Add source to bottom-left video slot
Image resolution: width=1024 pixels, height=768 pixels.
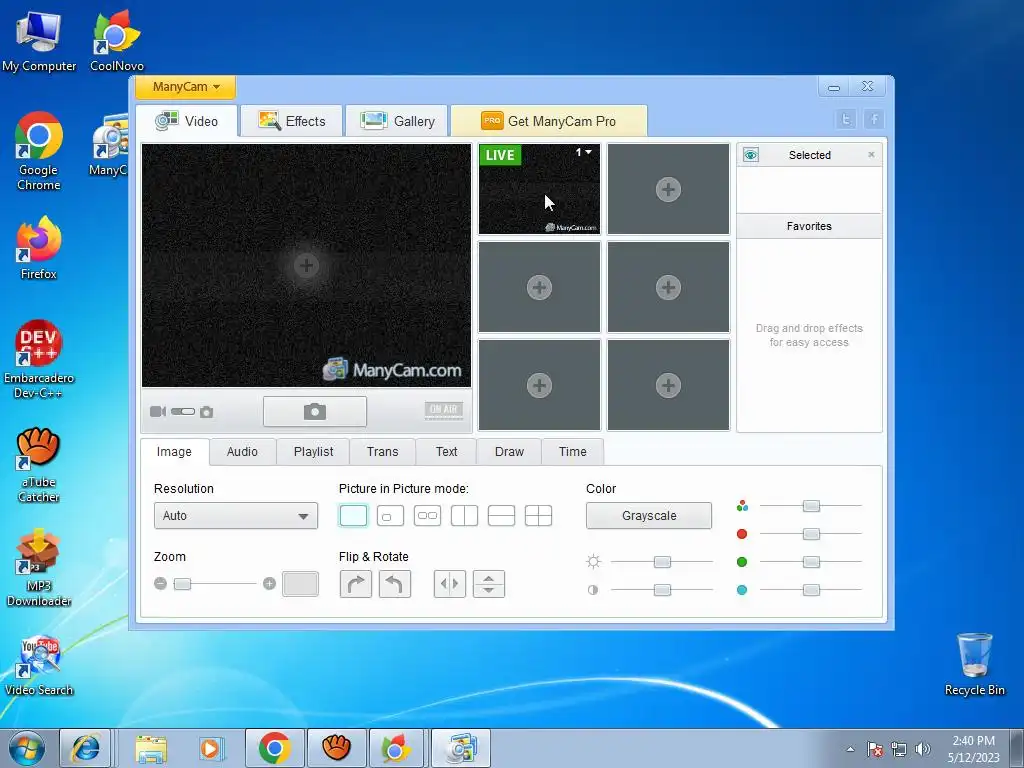coord(539,385)
